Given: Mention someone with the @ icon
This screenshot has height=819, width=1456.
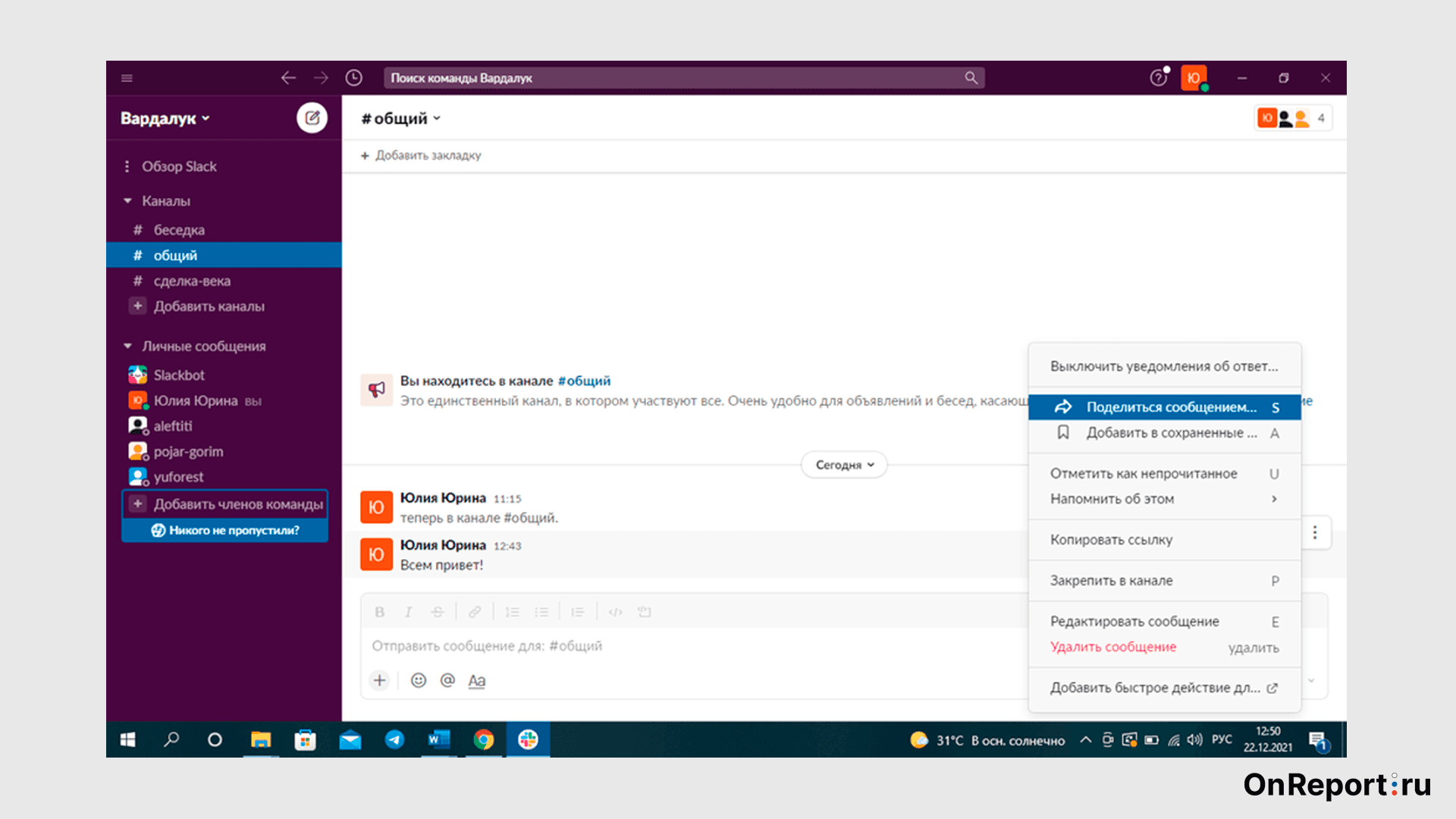Looking at the screenshot, I should tap(447, 680).
